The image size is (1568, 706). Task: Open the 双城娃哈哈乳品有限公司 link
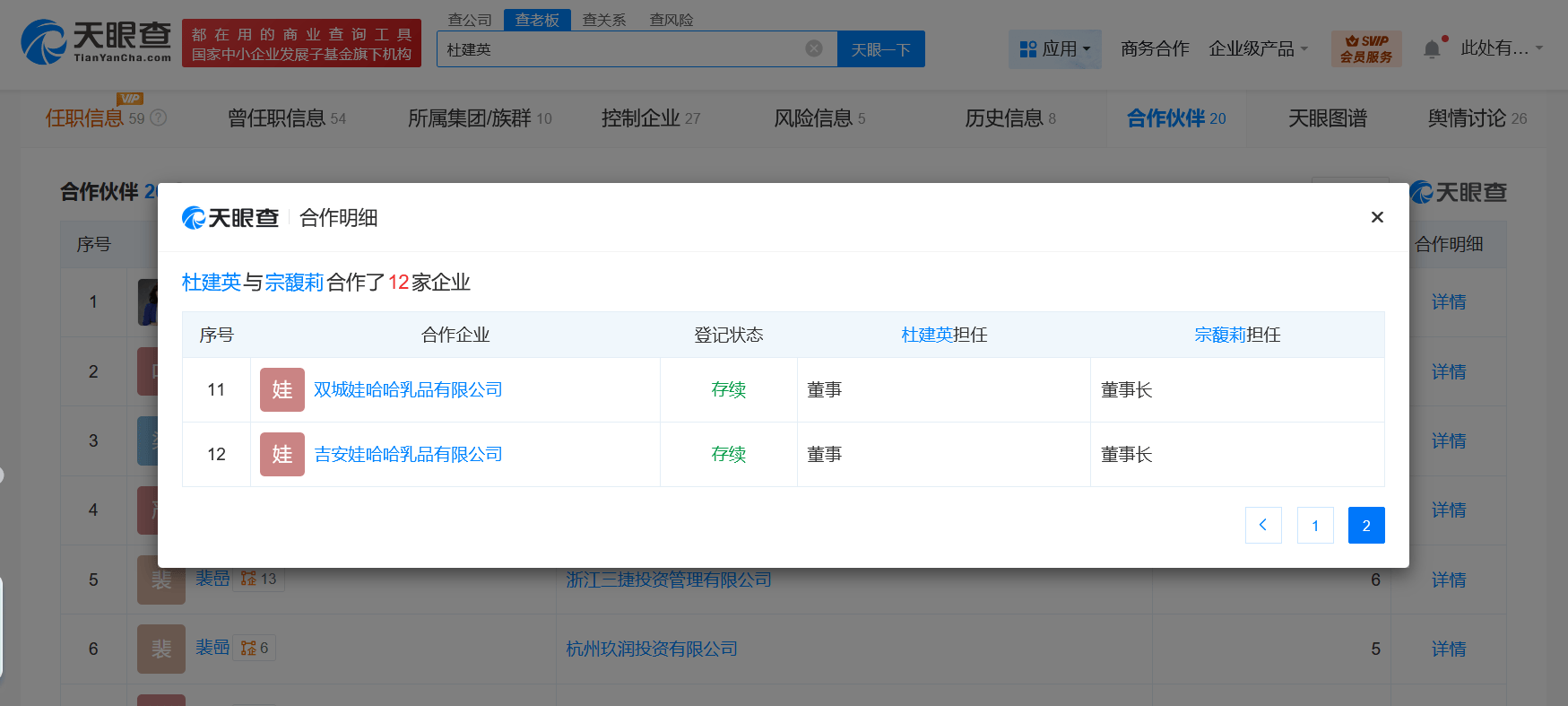(408, 389)
